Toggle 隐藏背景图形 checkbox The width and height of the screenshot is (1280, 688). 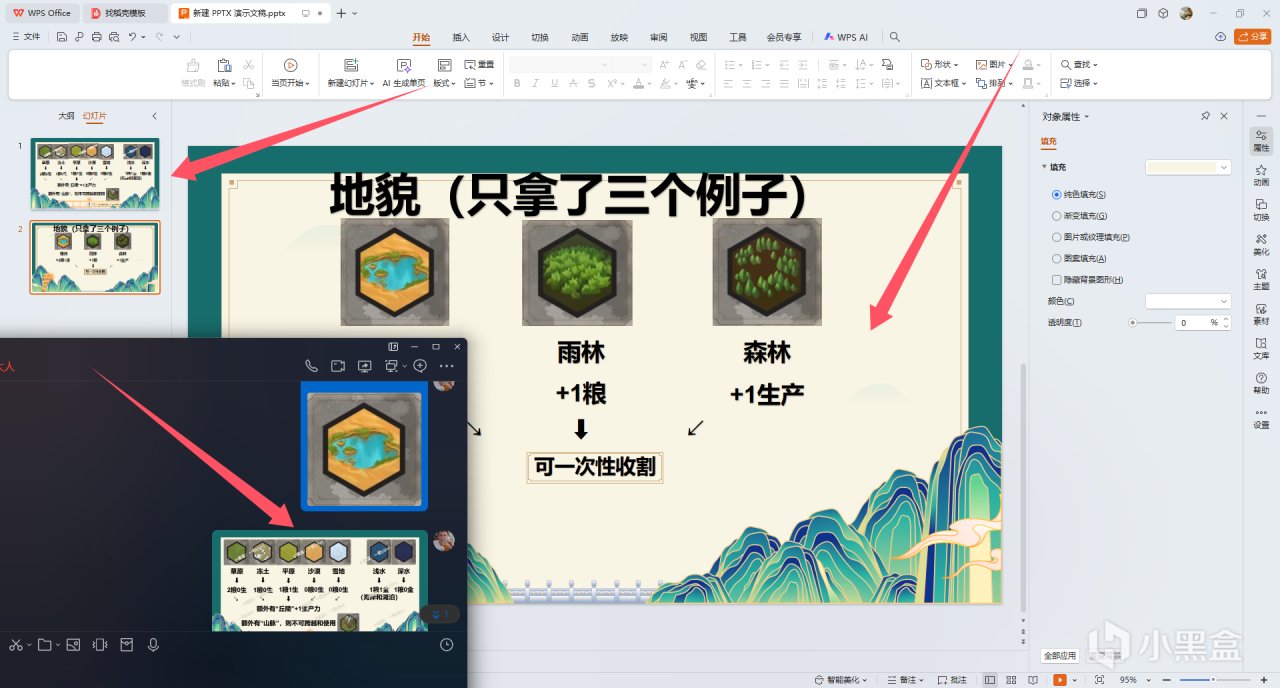tap(1057, 280)
